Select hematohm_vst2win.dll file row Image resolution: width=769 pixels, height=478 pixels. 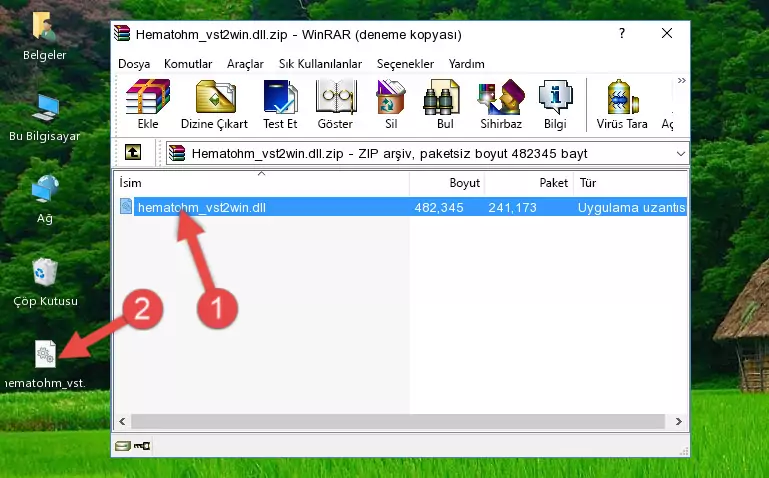coord(401,207)
